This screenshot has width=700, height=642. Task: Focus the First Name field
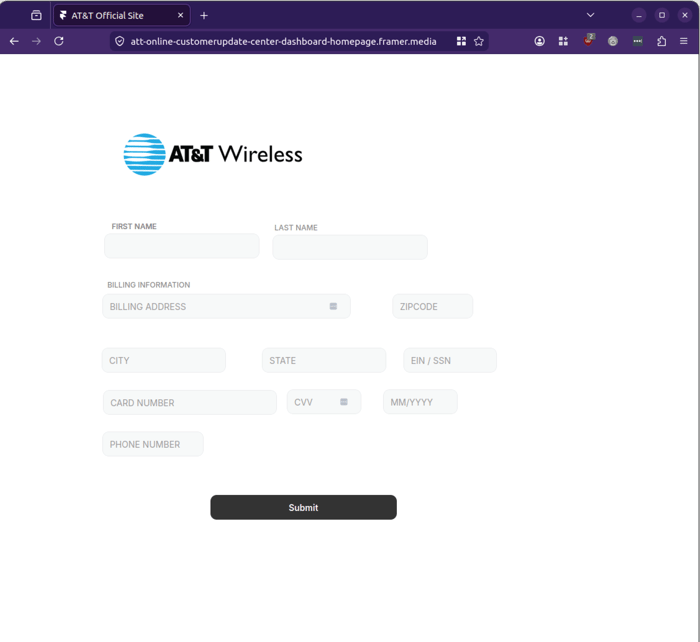(182, 246)
